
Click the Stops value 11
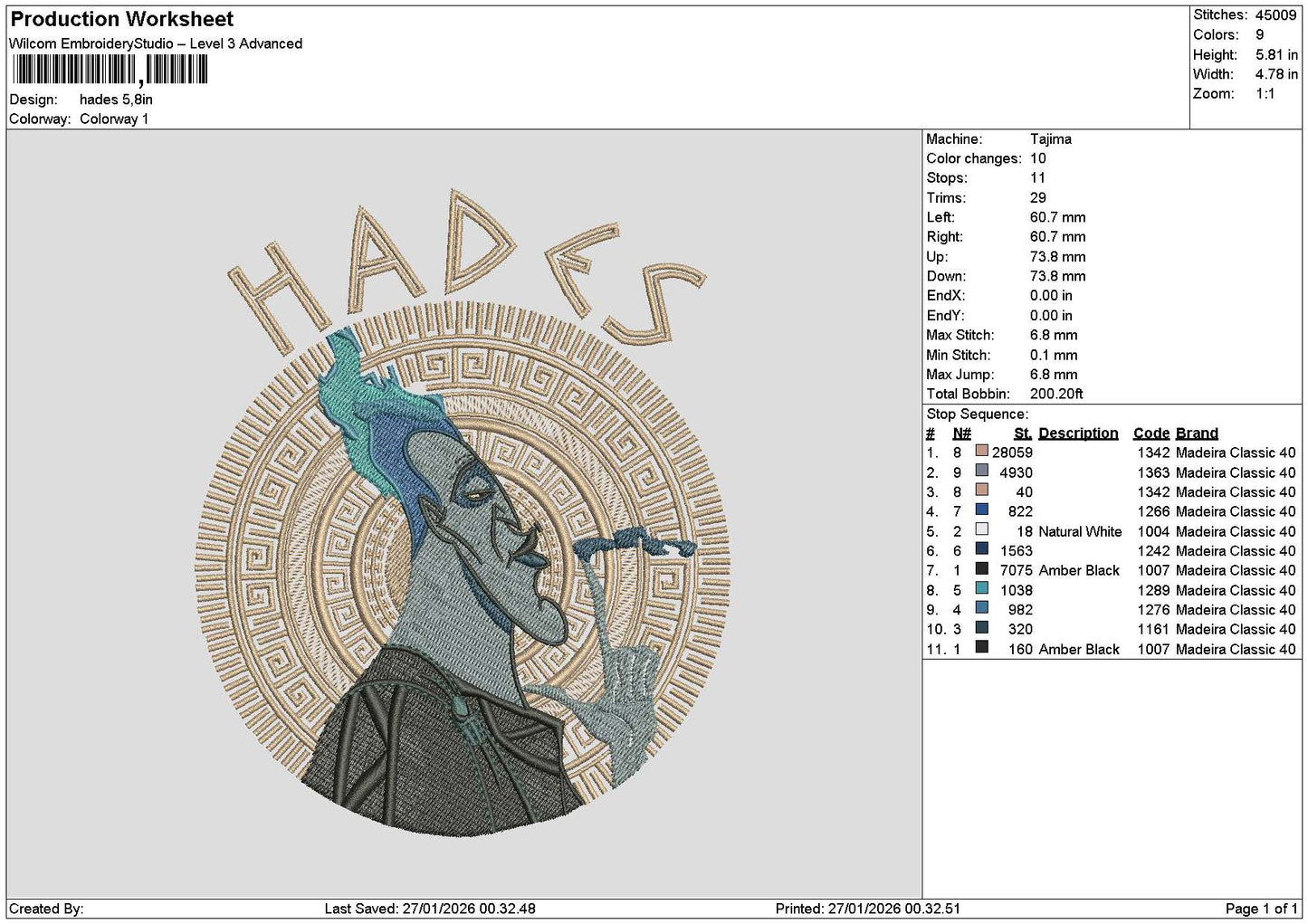pos(1037,178)
